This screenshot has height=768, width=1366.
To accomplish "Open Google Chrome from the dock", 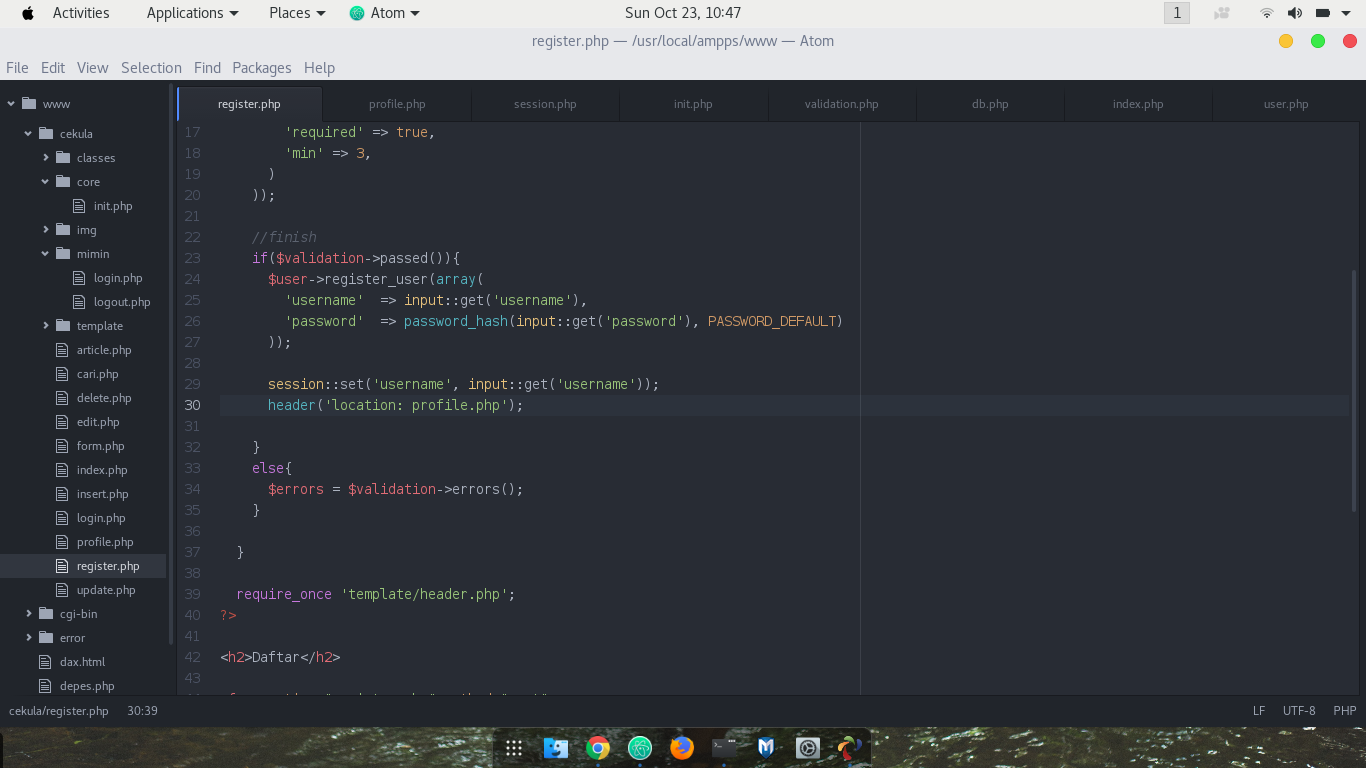I will [598, 748].
